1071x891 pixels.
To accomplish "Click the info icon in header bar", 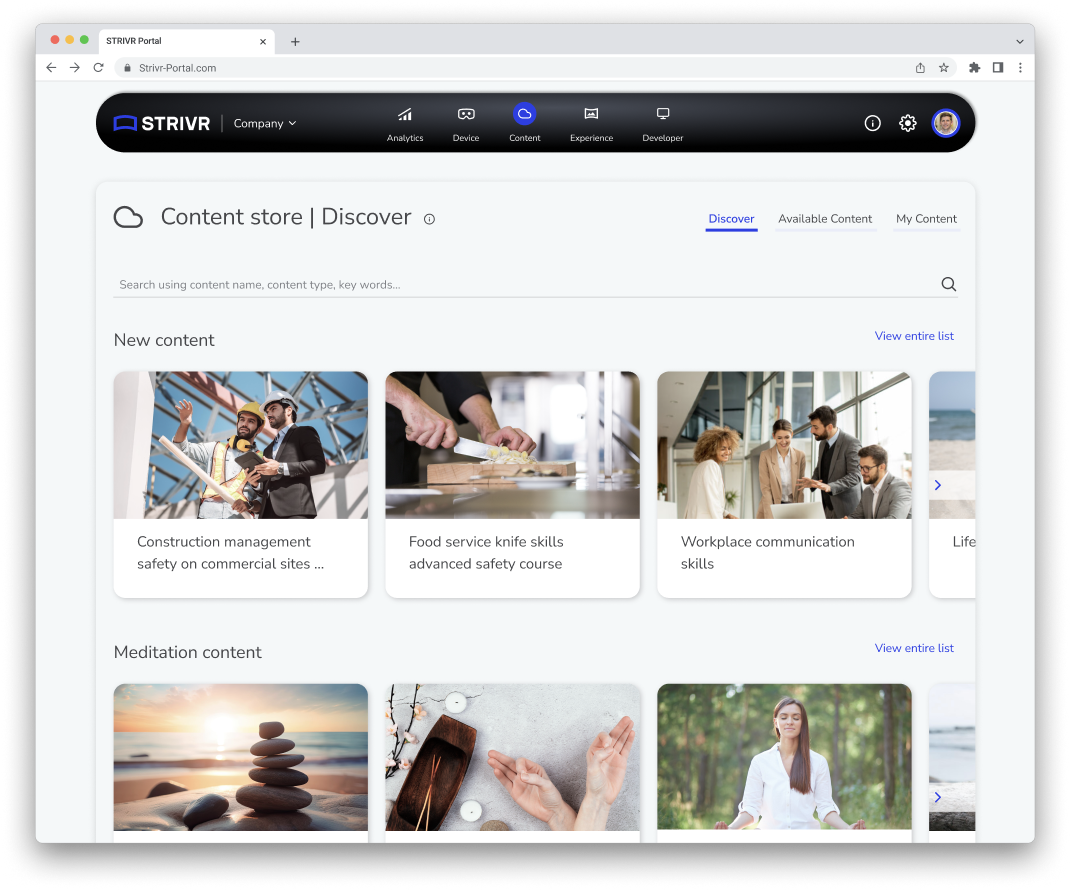I will point(872,123).
